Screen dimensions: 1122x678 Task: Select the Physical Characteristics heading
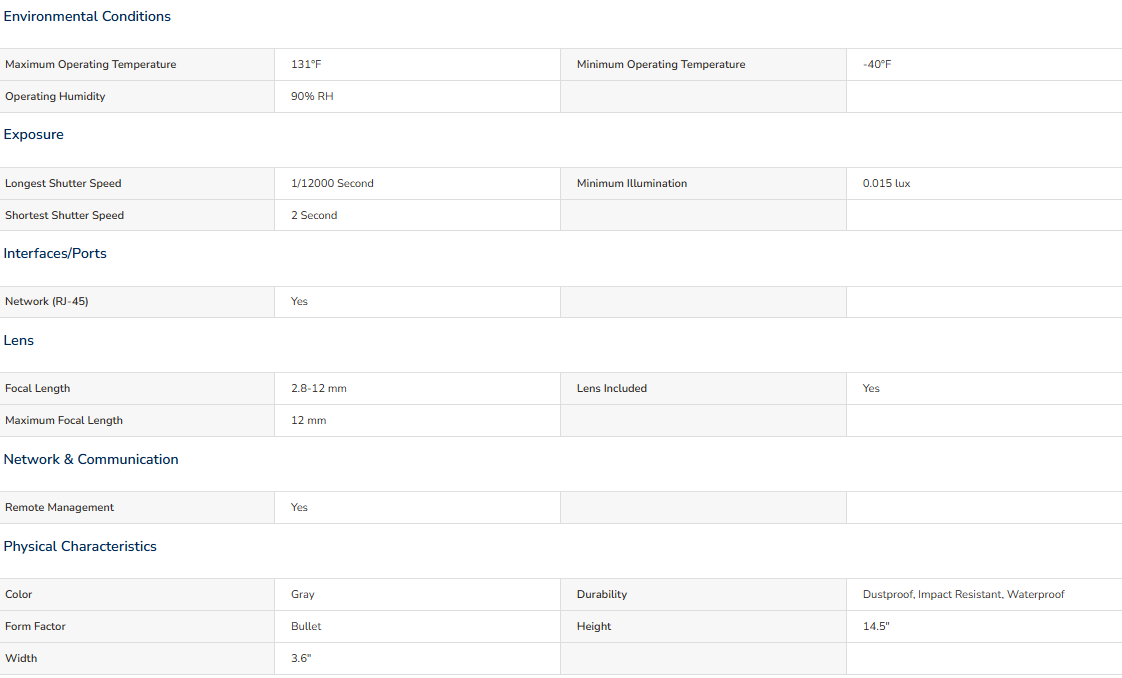tap(80, 546)
